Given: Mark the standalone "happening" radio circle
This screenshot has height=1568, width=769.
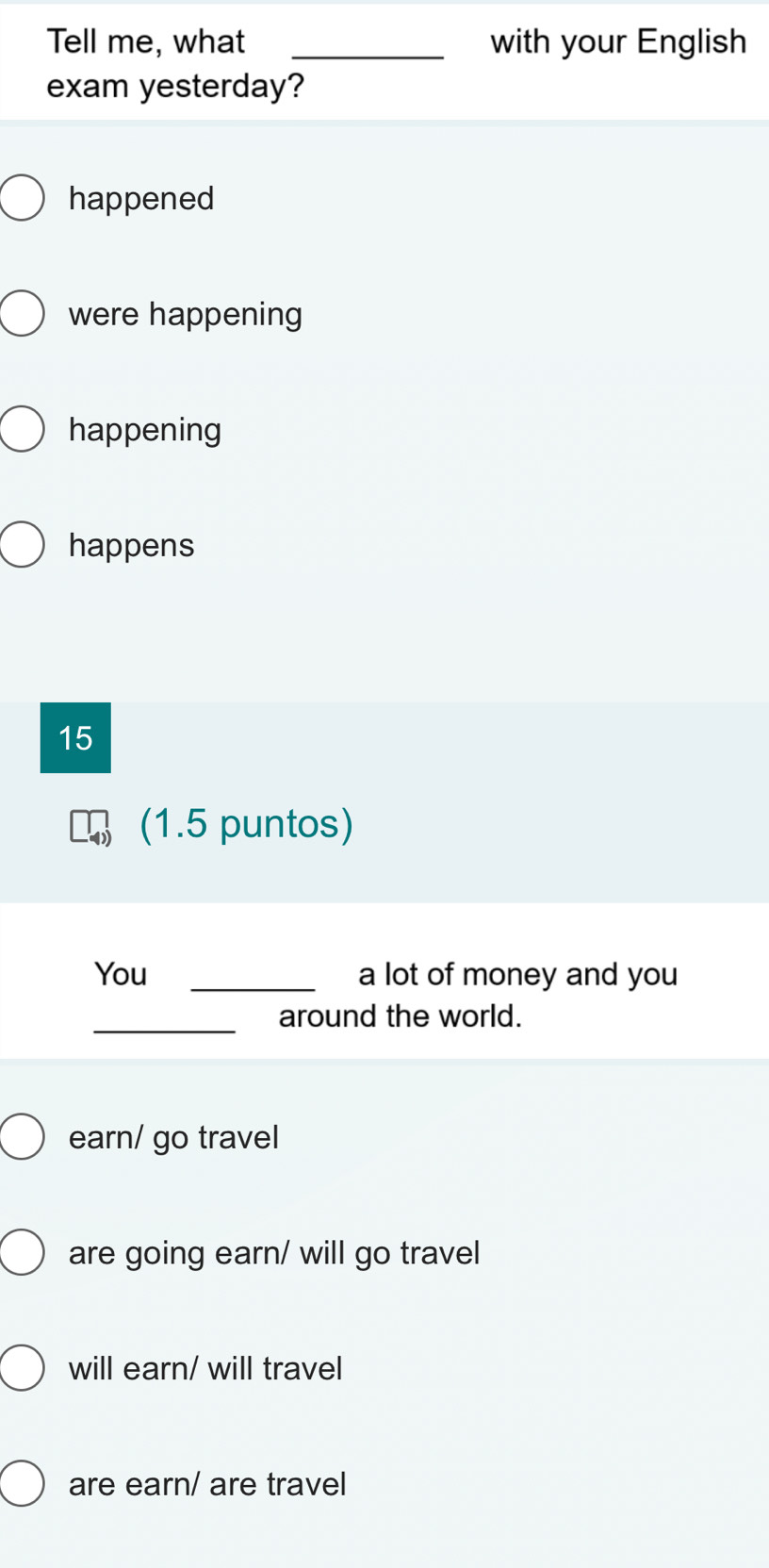Looking at the screenshot, I should [22, 430].
